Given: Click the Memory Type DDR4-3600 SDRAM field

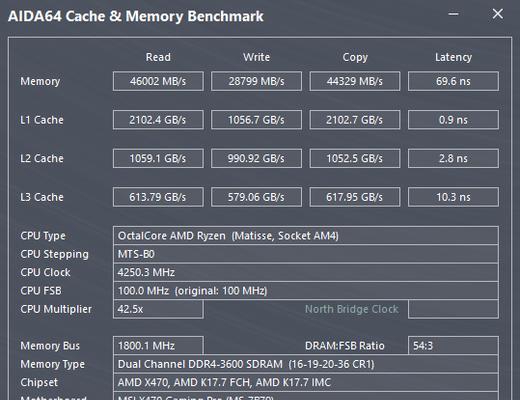Looking at the screenshot, I should (306, 364).
